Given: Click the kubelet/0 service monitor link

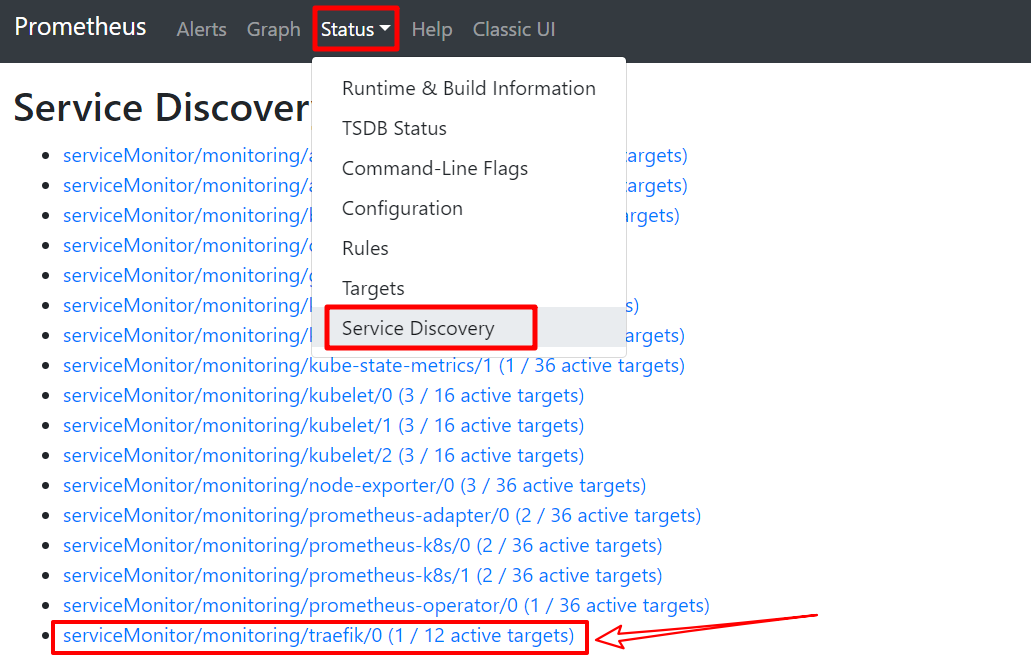Looking at the screenshot, I should point(323,396).
